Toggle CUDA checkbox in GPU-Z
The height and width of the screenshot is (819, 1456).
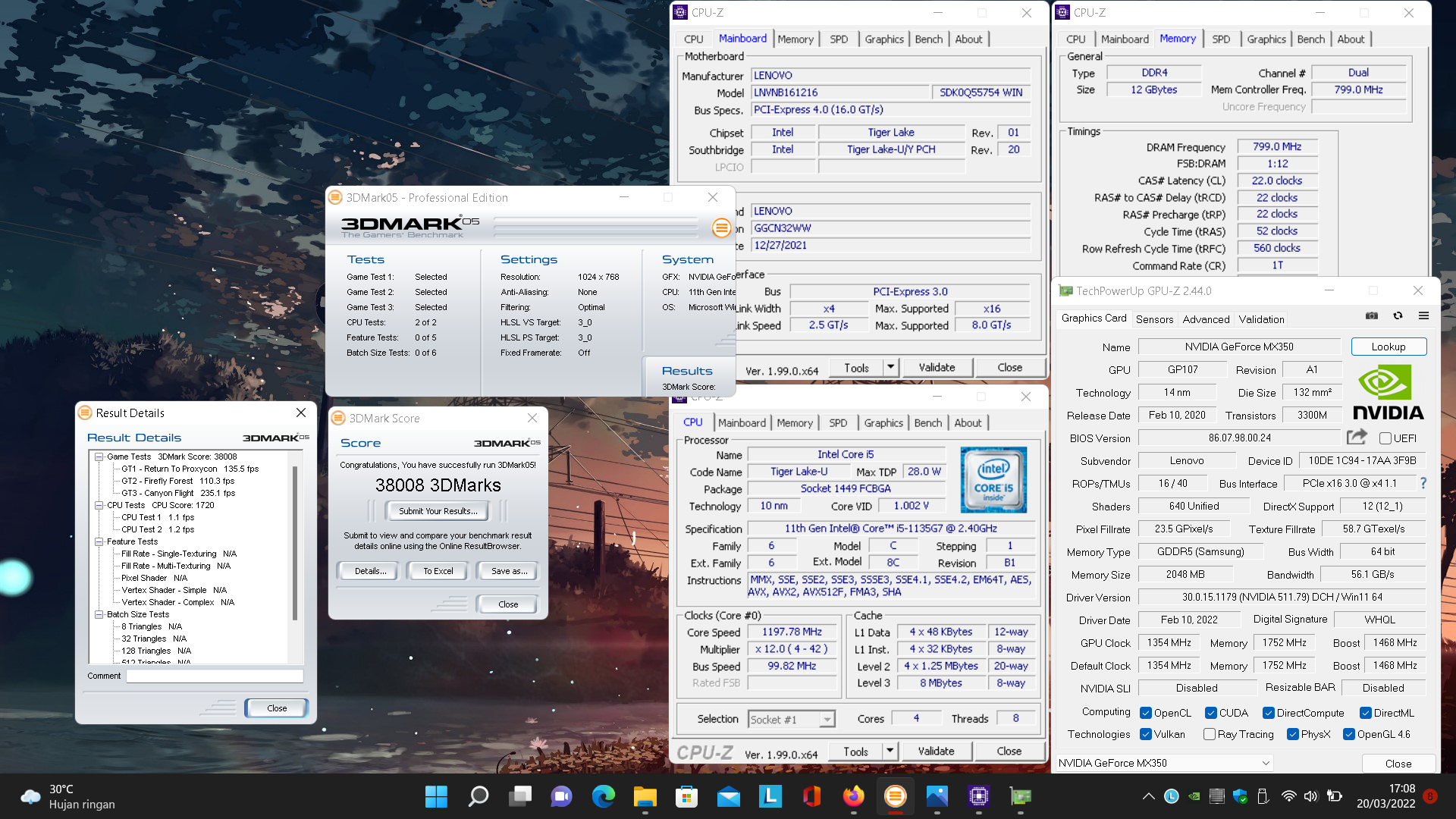1211,713
